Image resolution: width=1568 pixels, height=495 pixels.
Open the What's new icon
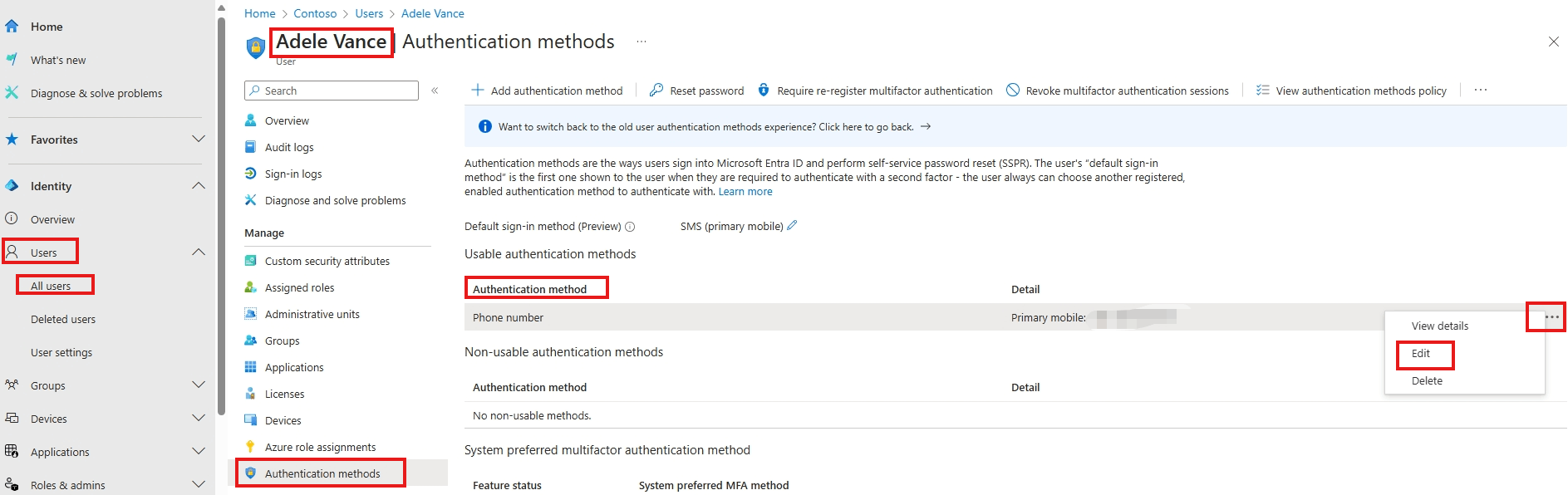12,60
